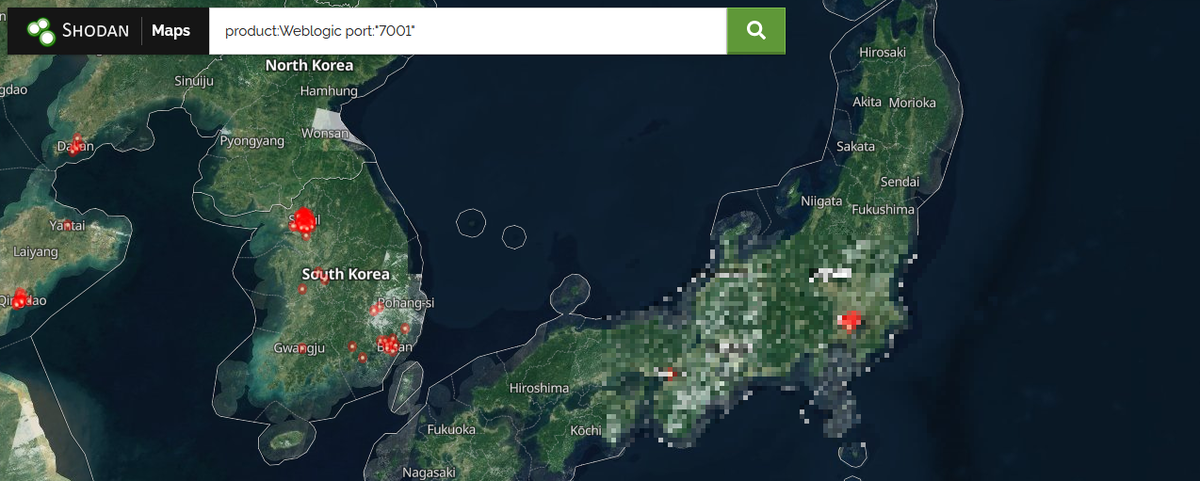Click the Shodan logo icon

pos(41,31)
